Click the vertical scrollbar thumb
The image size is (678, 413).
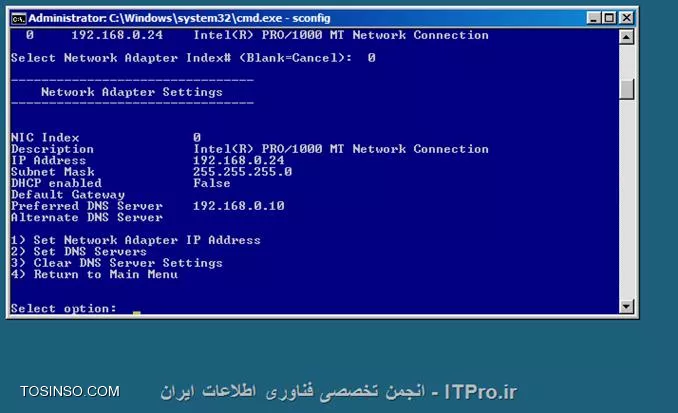[x=626, y=89]
